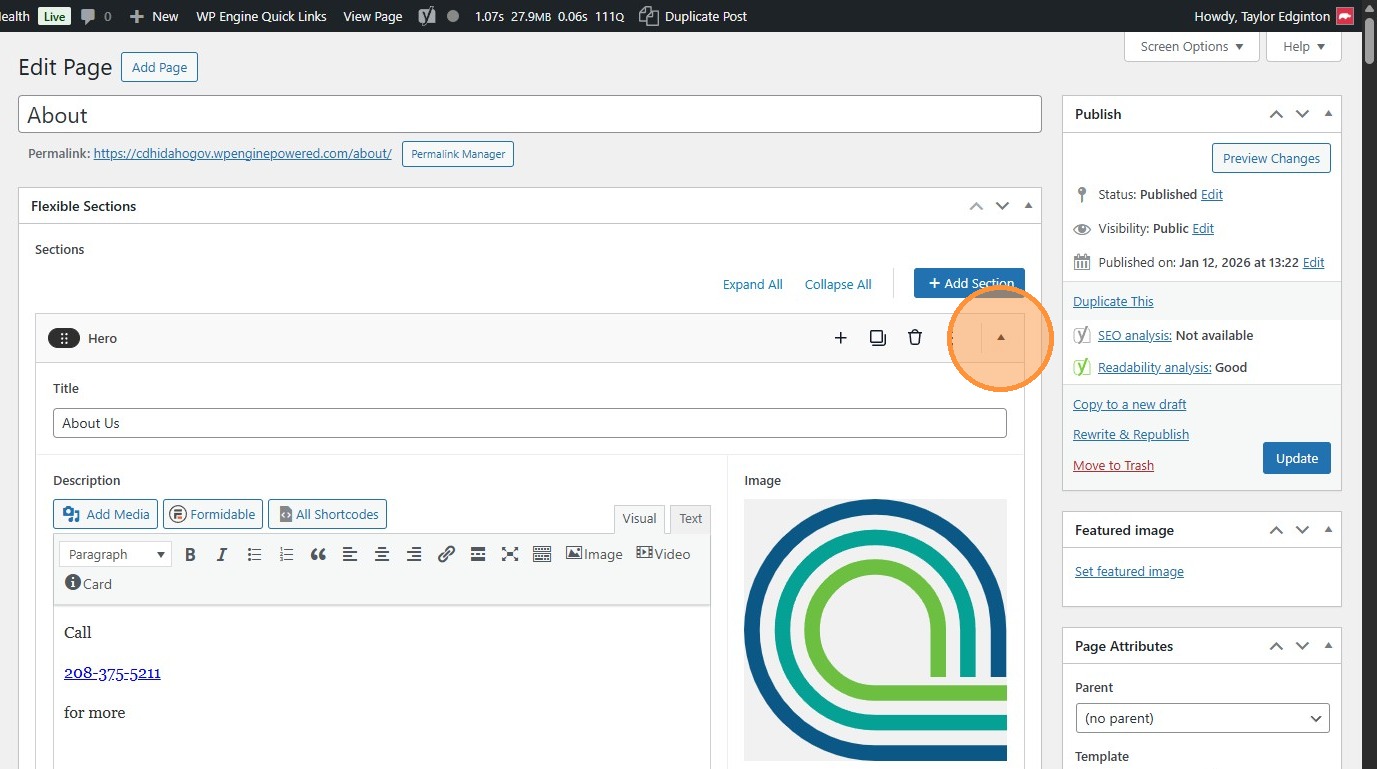Click the blue Update button
1377x769 pixels.
(x=1296, y=458)
